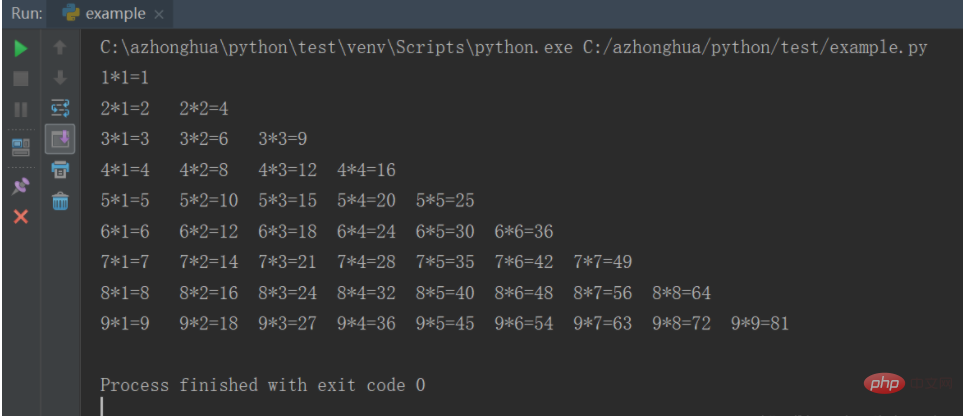
Task: Close the example run tab
Action: click(159, 15)
